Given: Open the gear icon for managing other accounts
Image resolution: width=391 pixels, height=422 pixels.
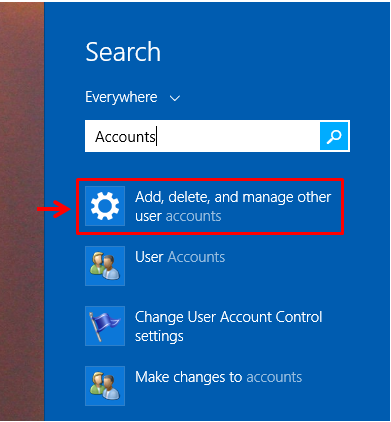Looking at the screenshot, I should (x=105, y=206).
